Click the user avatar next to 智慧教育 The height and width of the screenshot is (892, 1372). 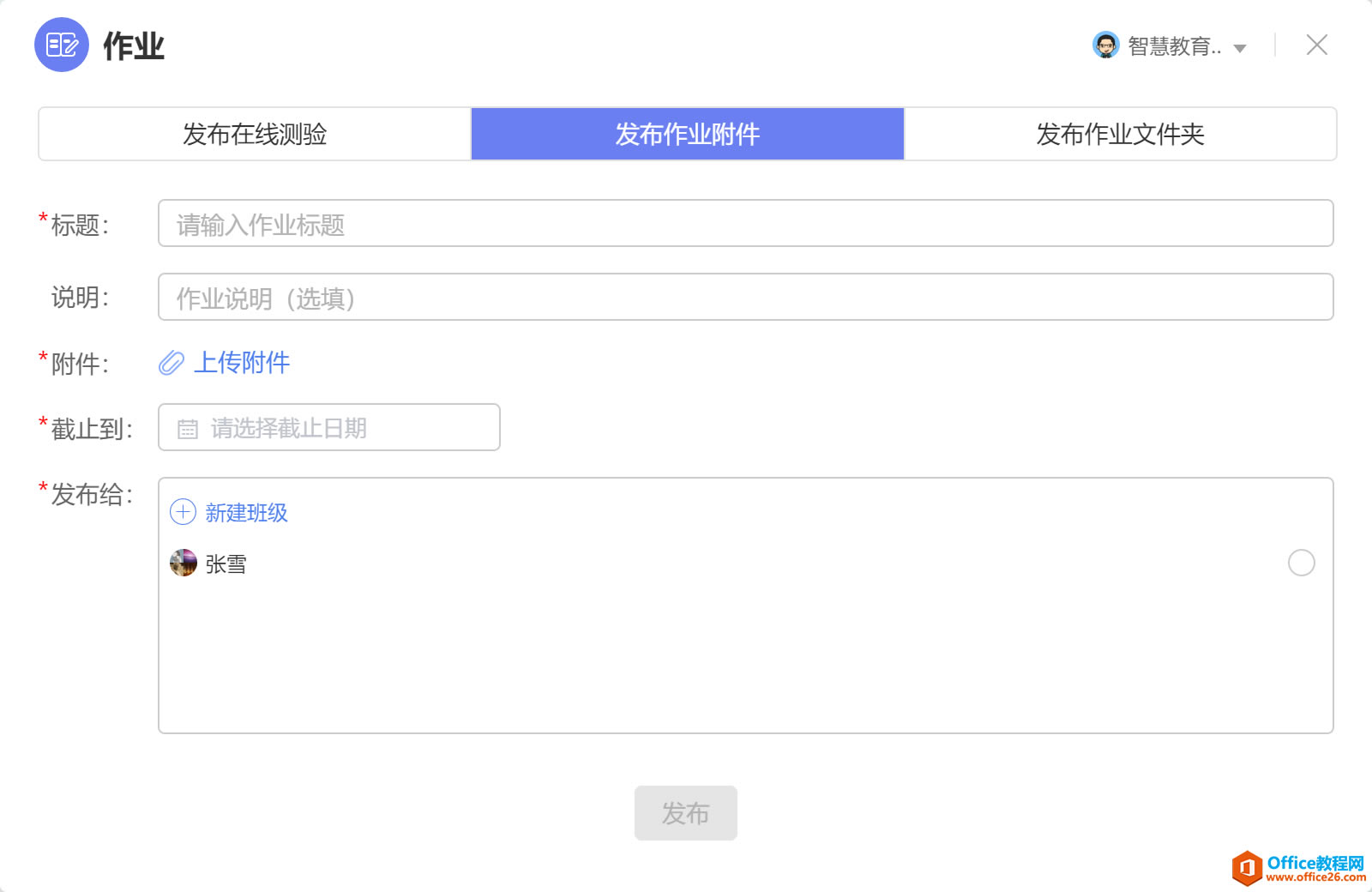click(x=1105, y=45)
